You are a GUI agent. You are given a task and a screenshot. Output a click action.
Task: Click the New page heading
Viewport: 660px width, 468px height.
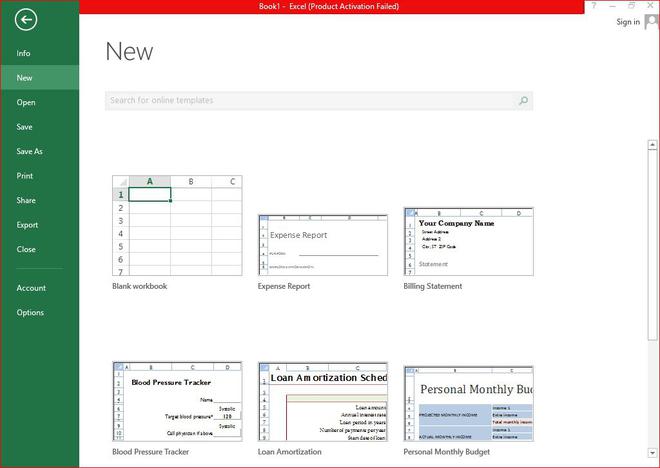(129, 52)
